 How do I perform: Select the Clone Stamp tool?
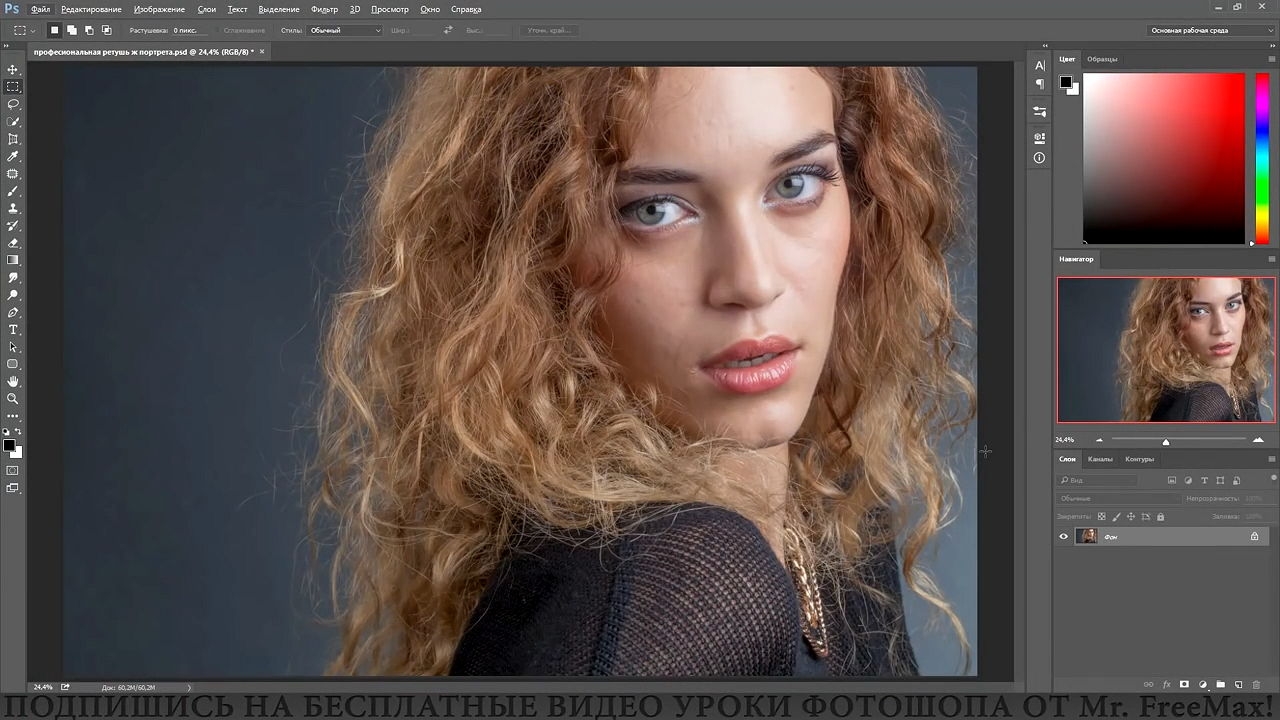tap(13, 209)
